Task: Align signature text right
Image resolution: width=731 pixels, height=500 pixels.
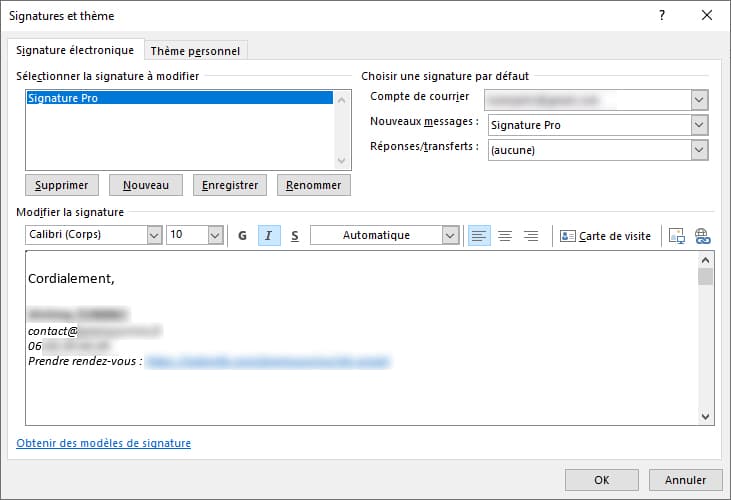Action: [x=531, y=236]
